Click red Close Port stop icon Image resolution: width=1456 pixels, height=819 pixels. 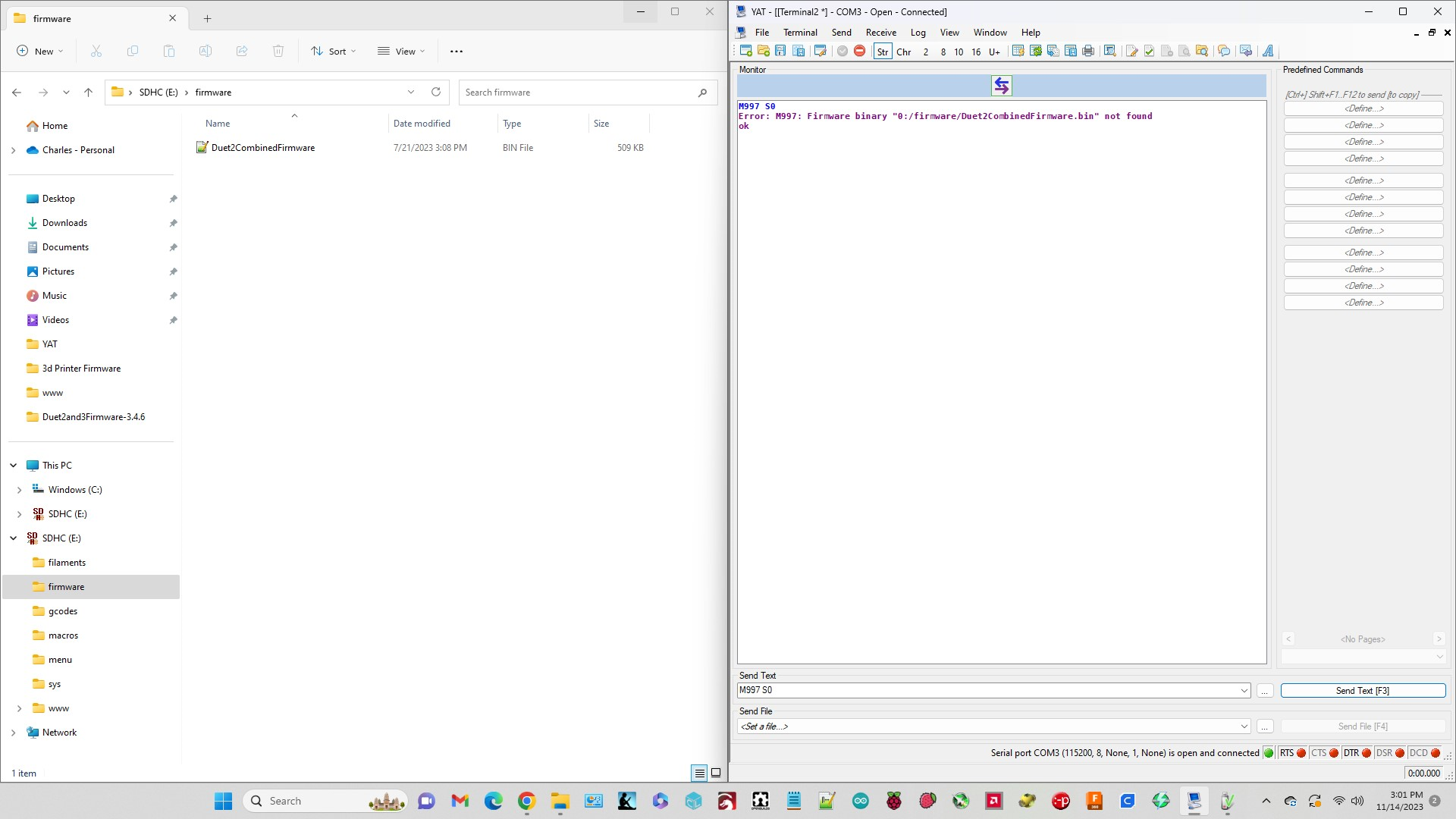pos(860,51)
